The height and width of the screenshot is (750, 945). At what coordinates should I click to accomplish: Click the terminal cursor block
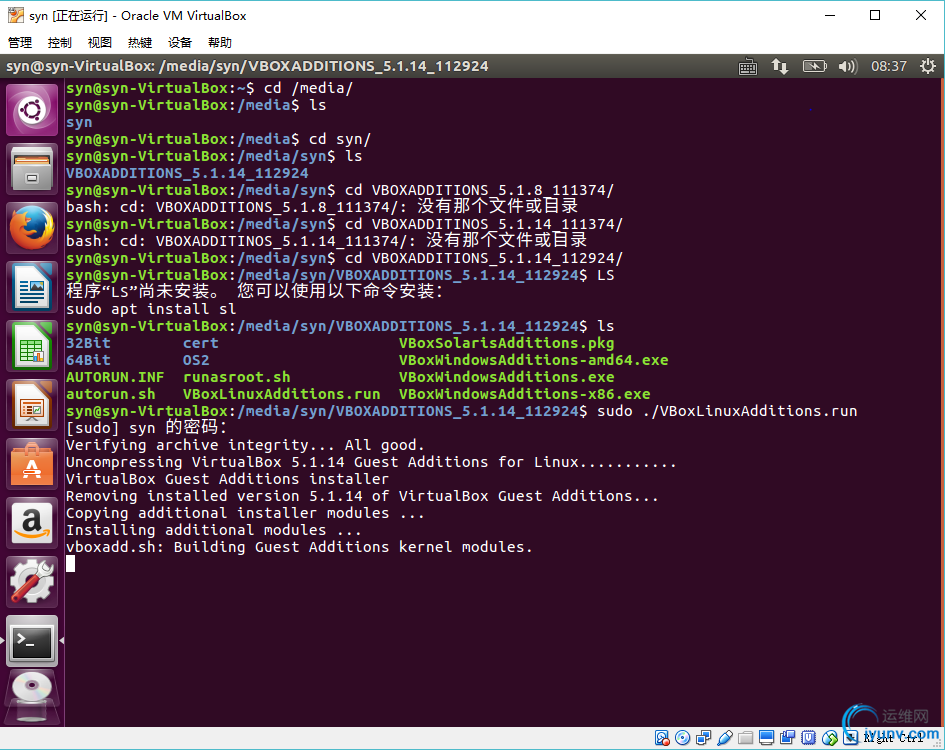point(71,564)
